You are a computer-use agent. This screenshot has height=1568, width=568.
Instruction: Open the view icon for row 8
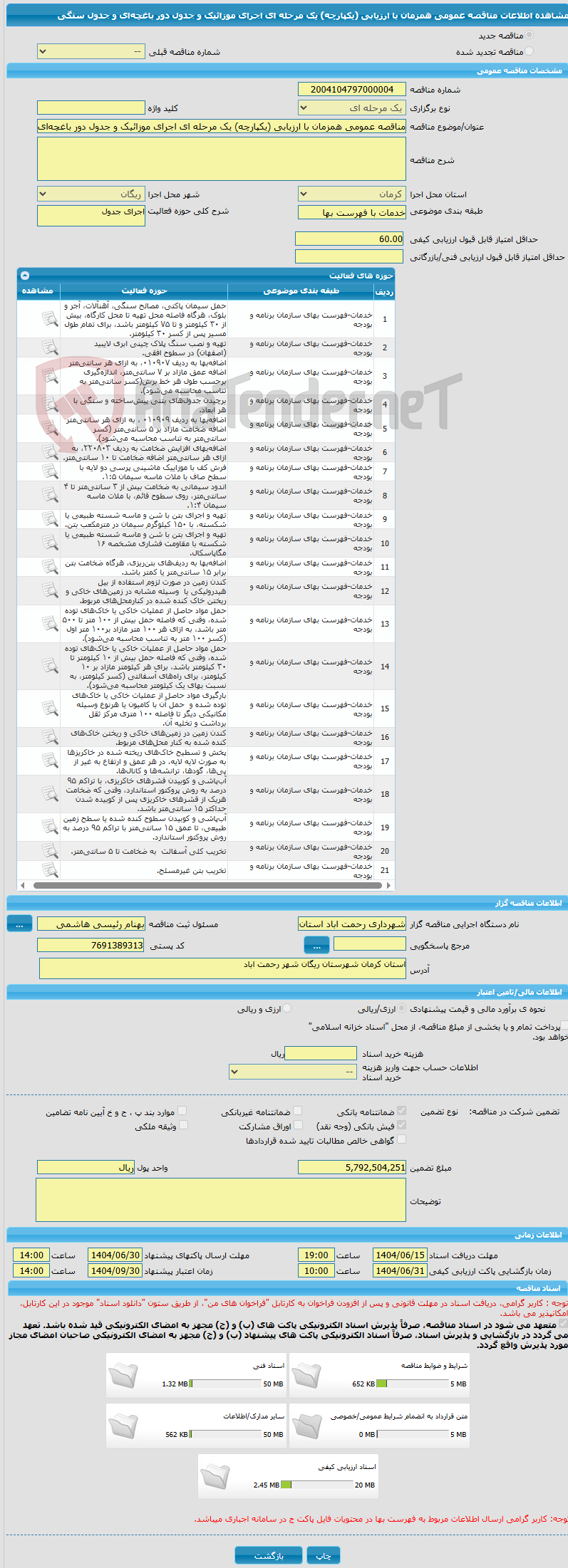50,495
